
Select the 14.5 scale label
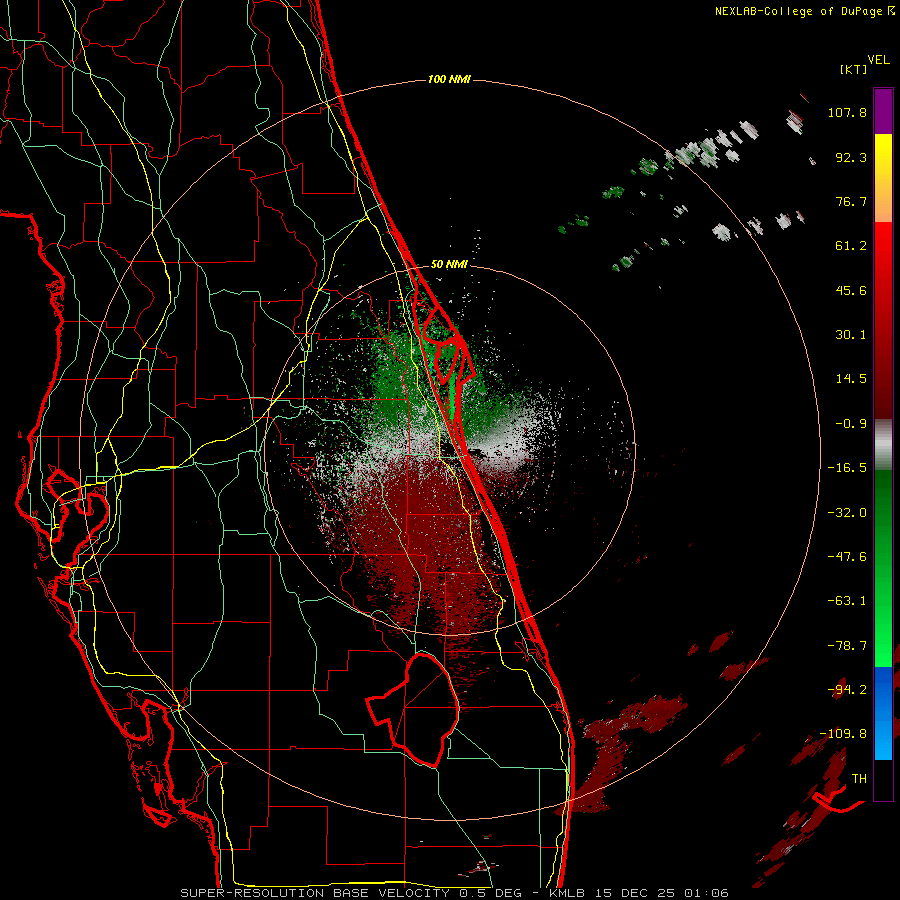tap(851, 379)
